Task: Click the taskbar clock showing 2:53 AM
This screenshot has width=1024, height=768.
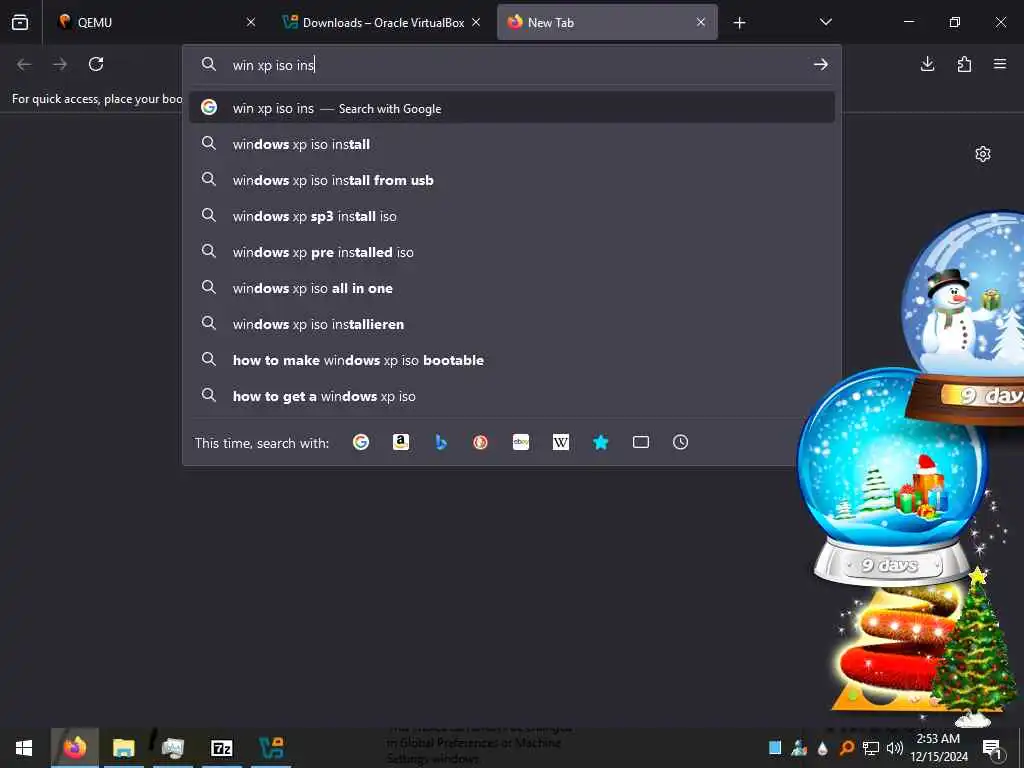Action: coord(938,748)
